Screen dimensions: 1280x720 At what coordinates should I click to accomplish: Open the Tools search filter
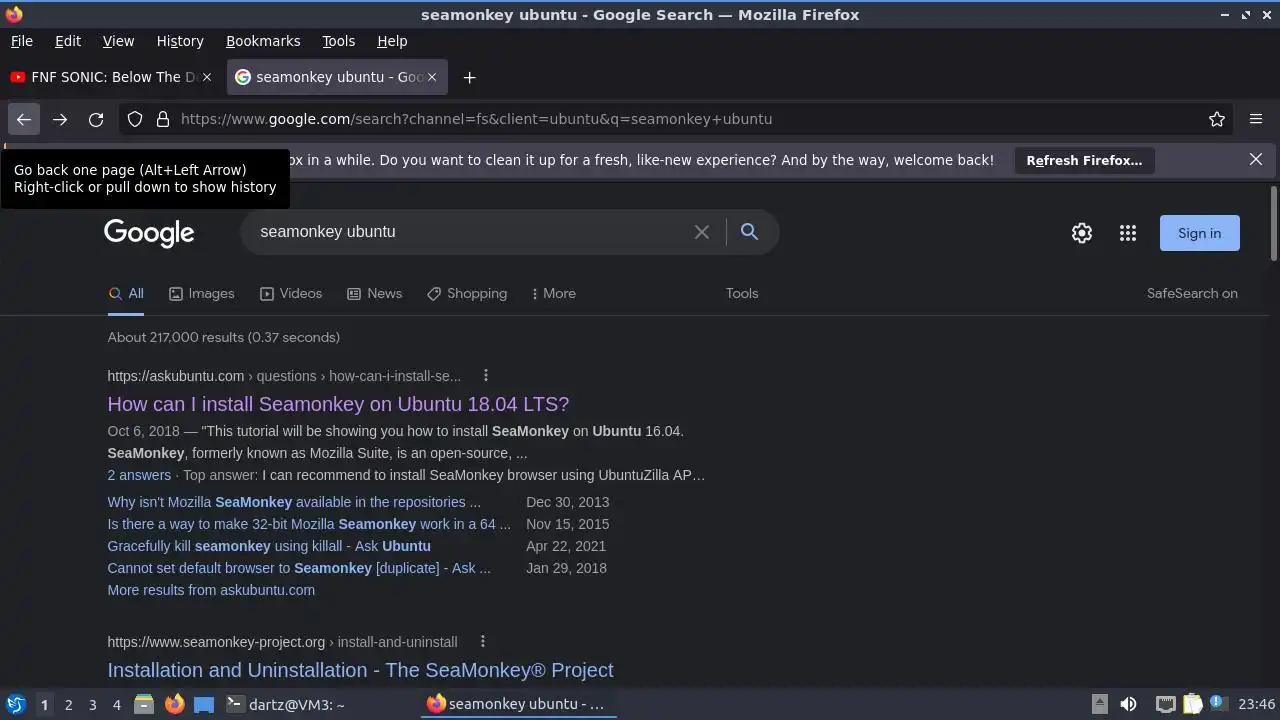(742, 293)
